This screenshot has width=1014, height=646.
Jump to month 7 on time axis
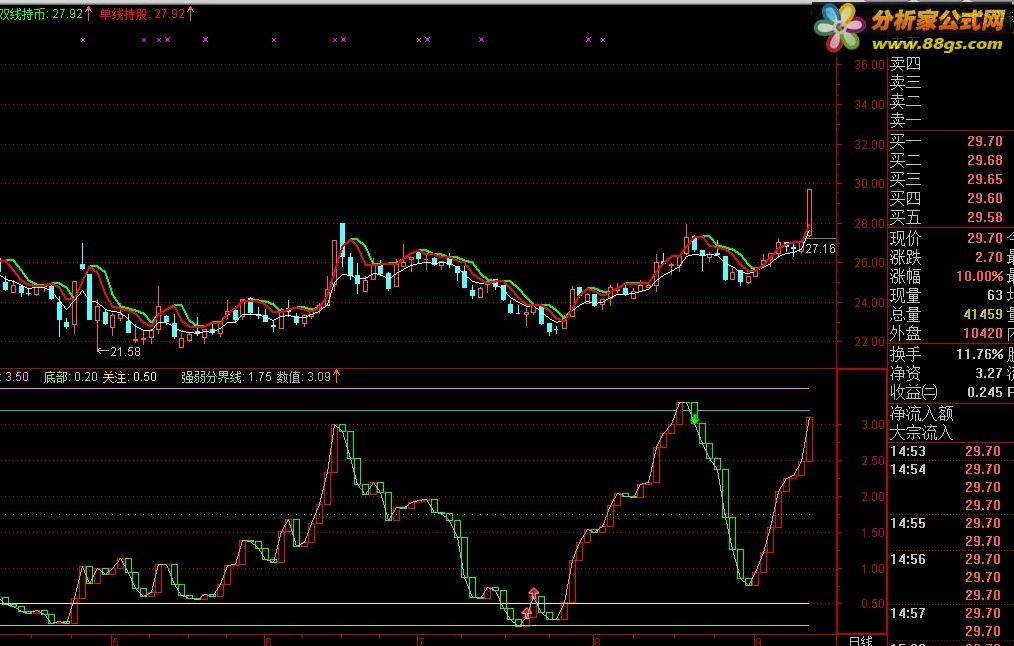[x=420, y=641]
